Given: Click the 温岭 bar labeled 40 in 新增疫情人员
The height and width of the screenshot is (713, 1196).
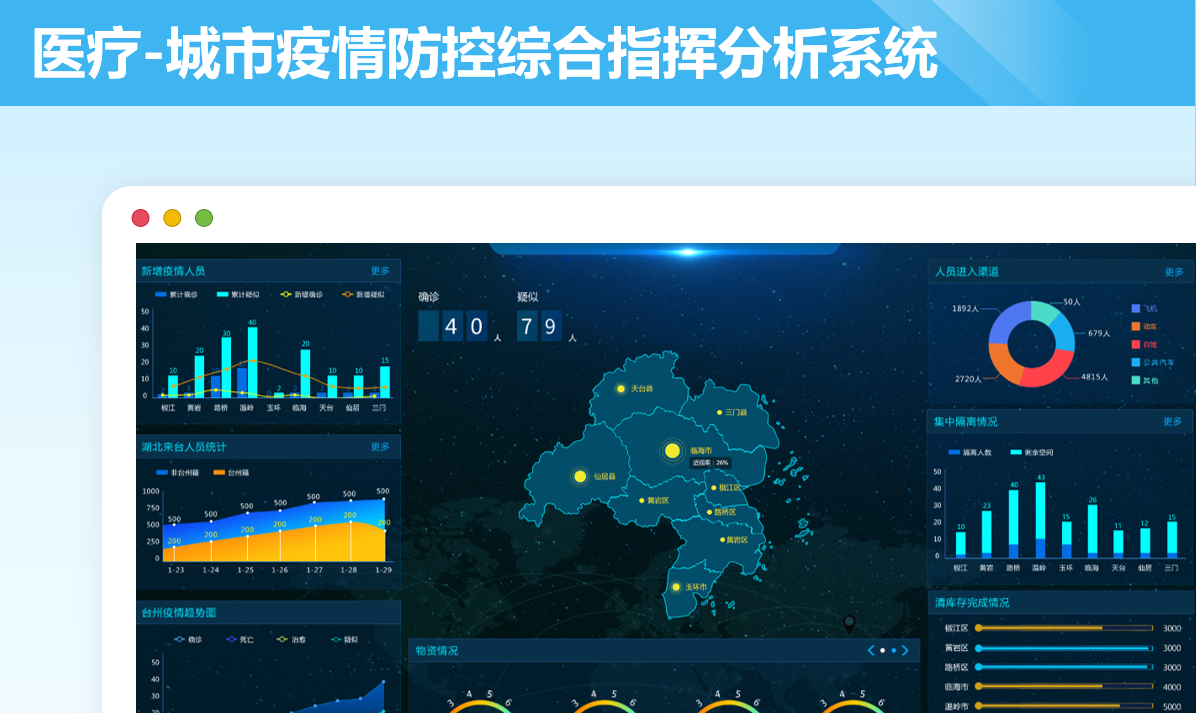Looking at the screenshot, I should pos(252,362).
